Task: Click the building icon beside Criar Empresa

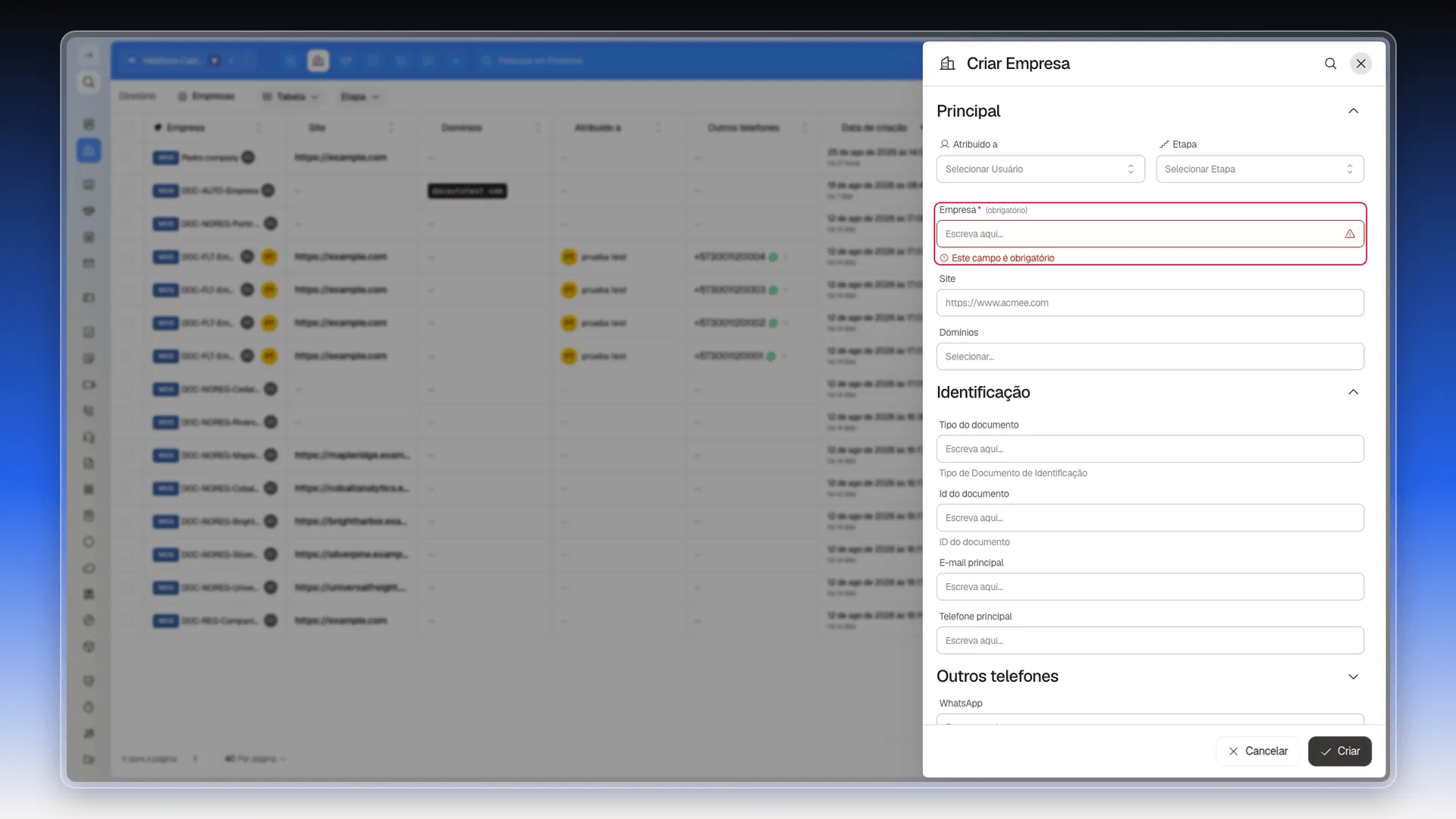Action: pyautogui.click(x=947, y=64)
